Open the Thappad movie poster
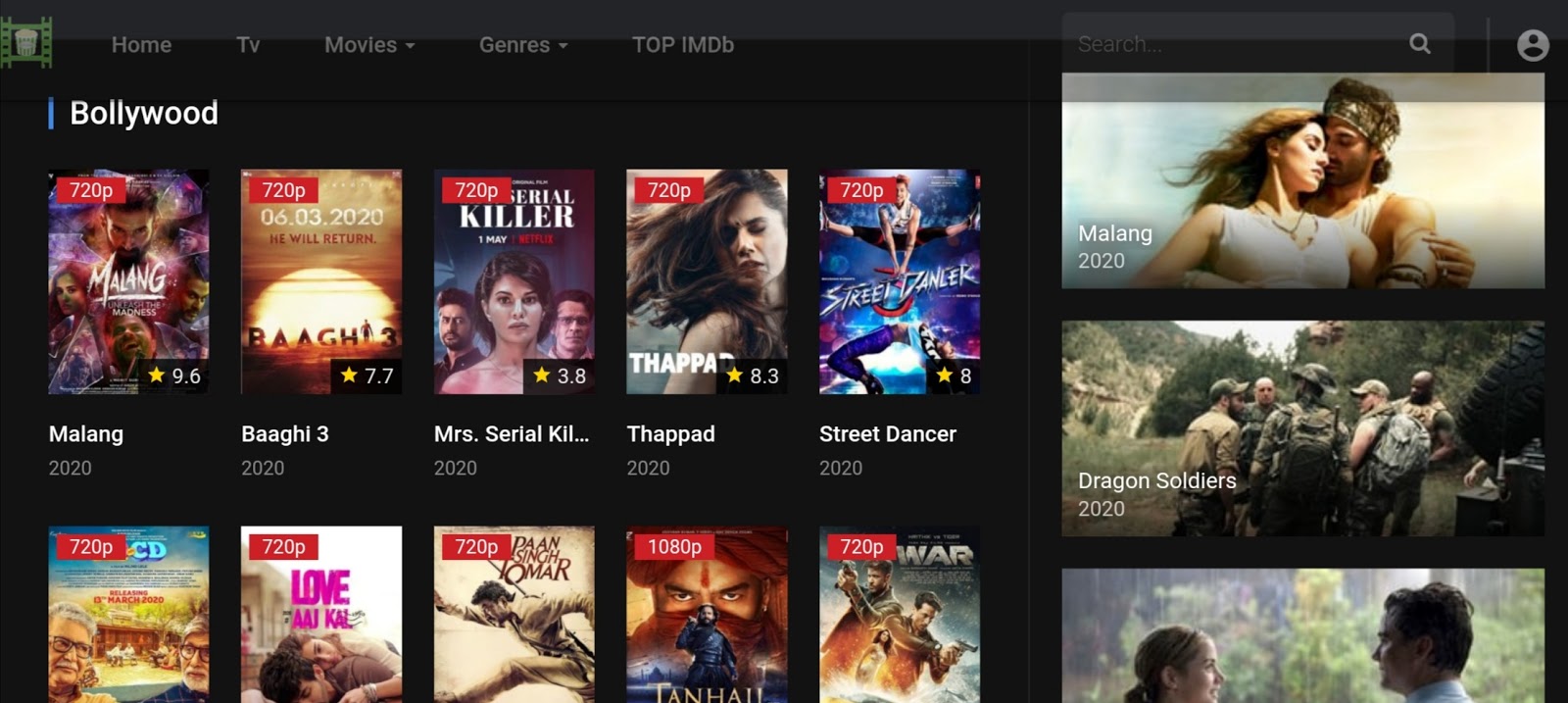 tap(707, 282)
